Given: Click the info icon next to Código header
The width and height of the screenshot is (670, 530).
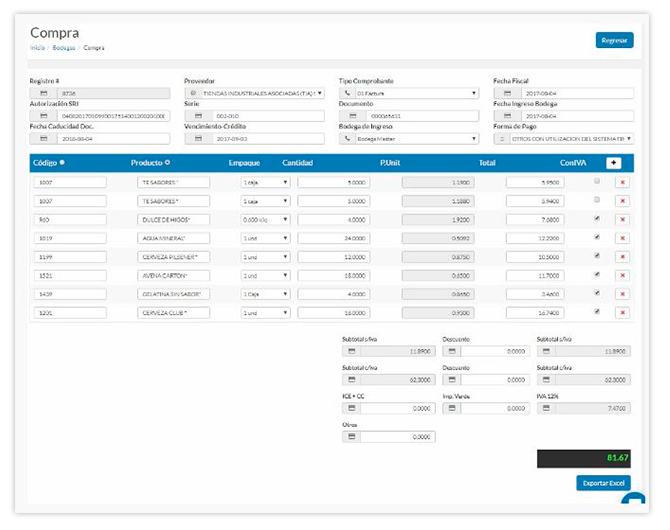Looking at the screenshot, I should pyautogui.click(x=63, y=162).
